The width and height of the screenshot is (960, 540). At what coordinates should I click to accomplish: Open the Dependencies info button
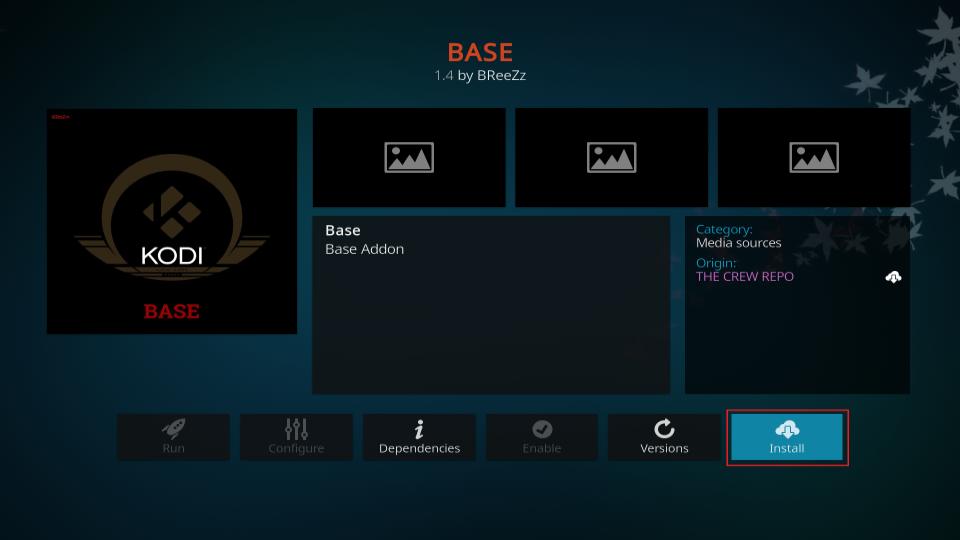click(x=419, y=437)
